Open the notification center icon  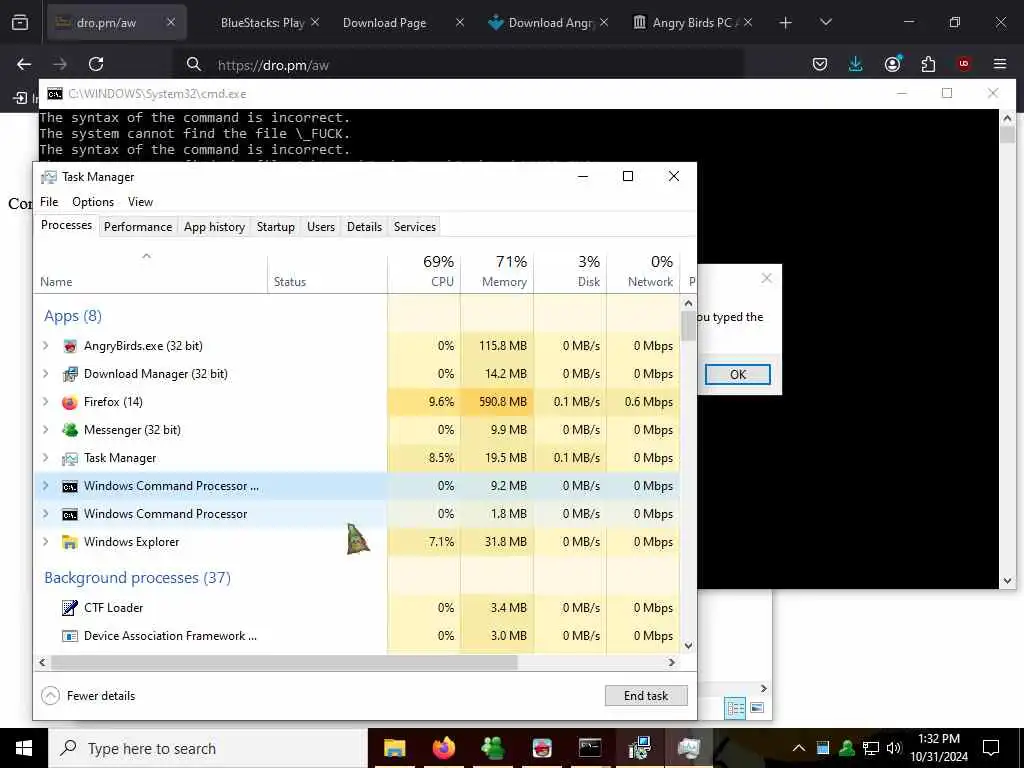pyautogui.click(x=991, y=748)
